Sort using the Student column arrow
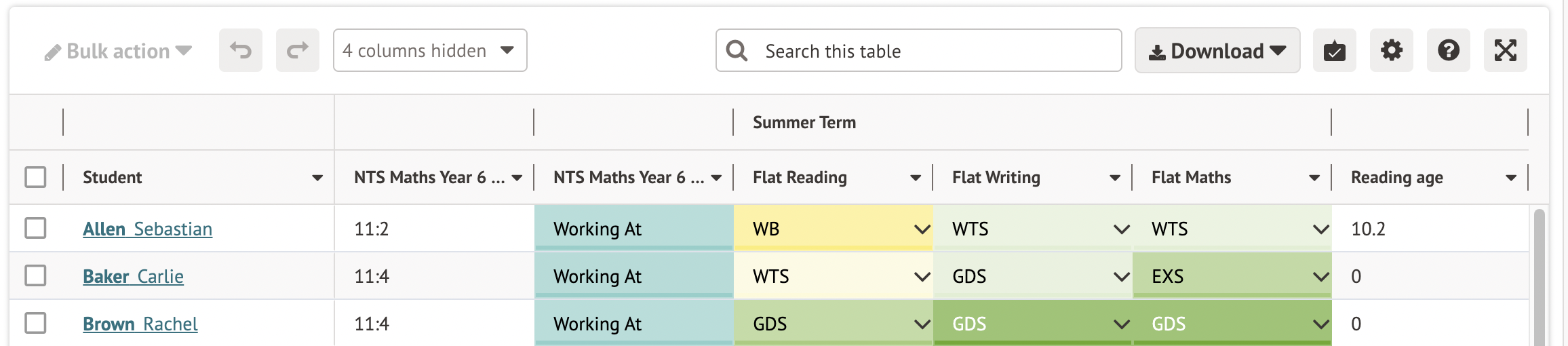Viewport: 1568px width, 346px height. [x=317, y=178]
